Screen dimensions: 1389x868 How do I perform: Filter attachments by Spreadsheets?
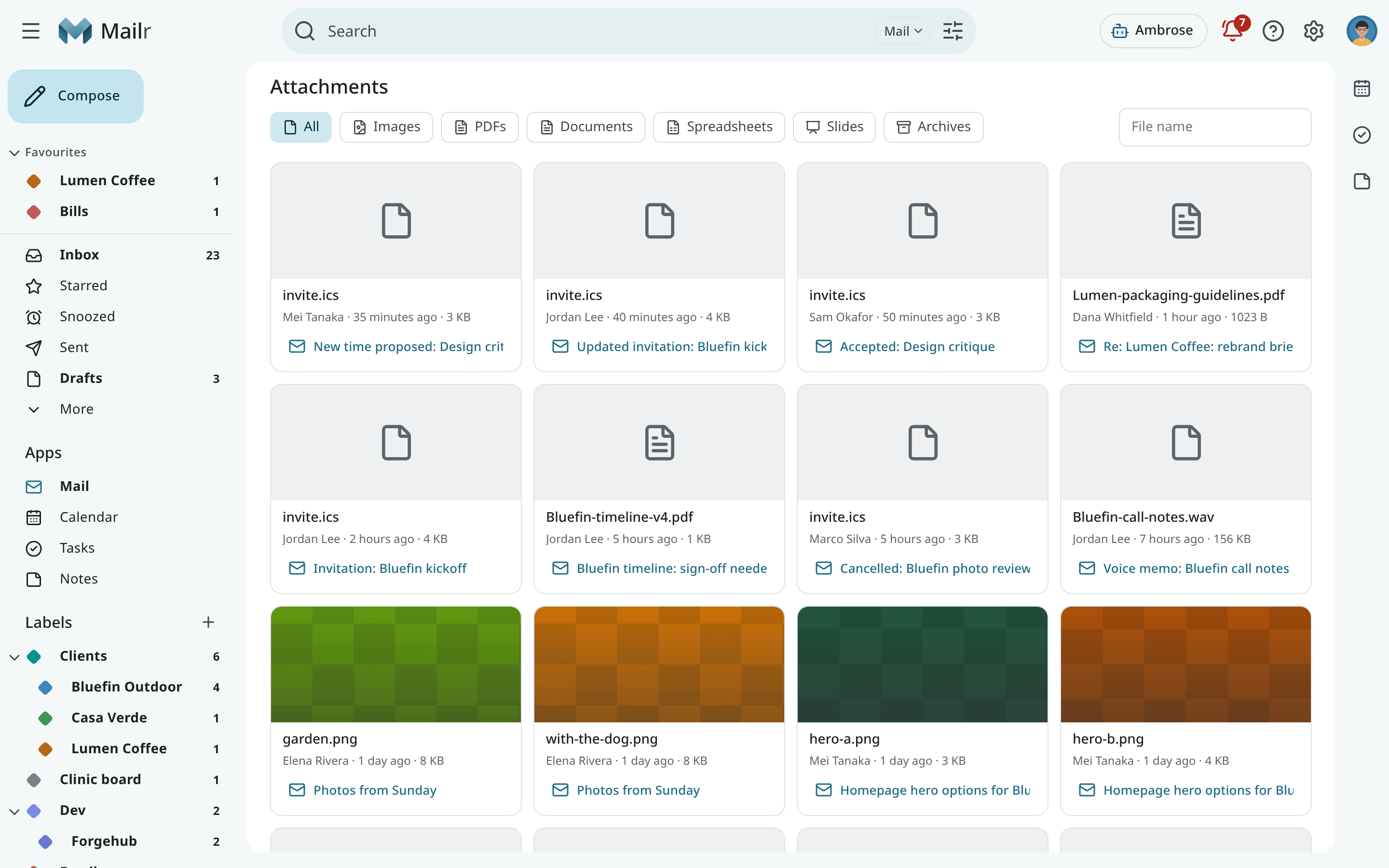tap(719, 127)
